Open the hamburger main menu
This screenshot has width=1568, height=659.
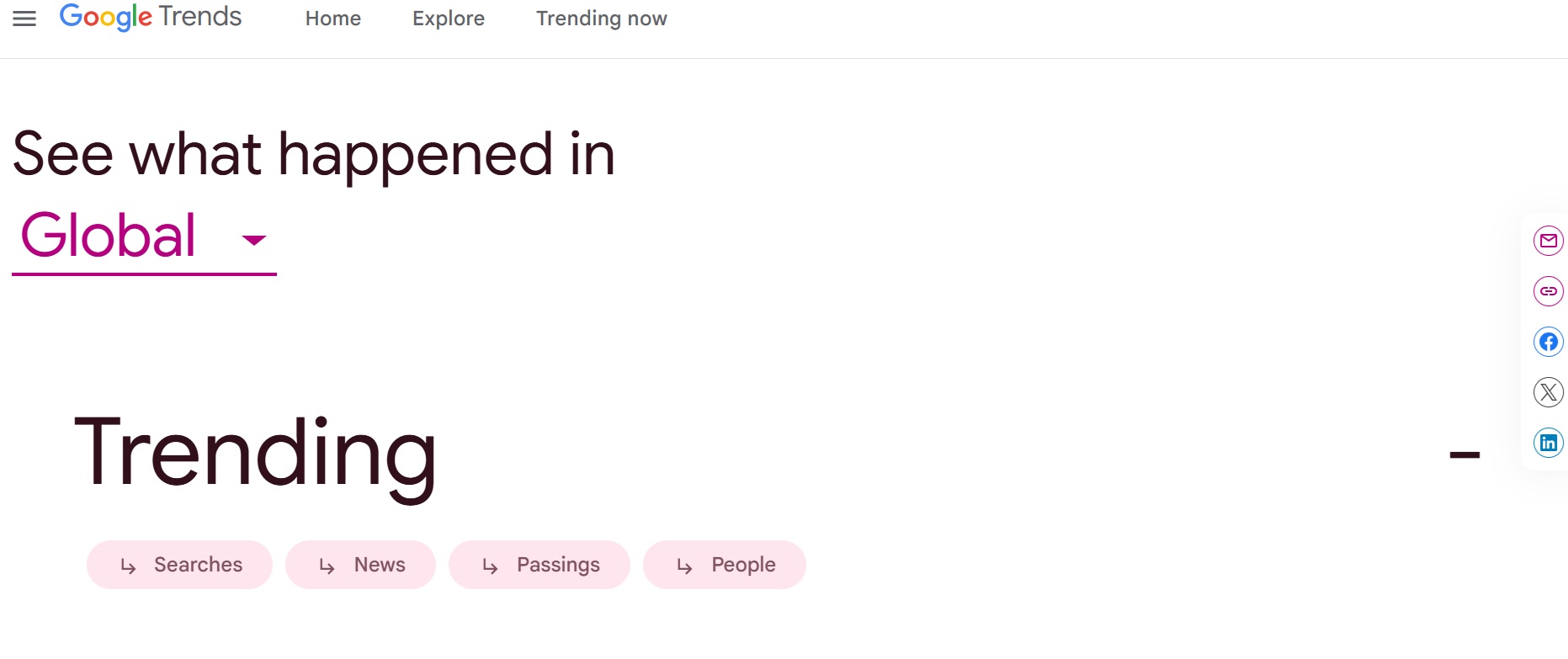click(x=24, y=19)
